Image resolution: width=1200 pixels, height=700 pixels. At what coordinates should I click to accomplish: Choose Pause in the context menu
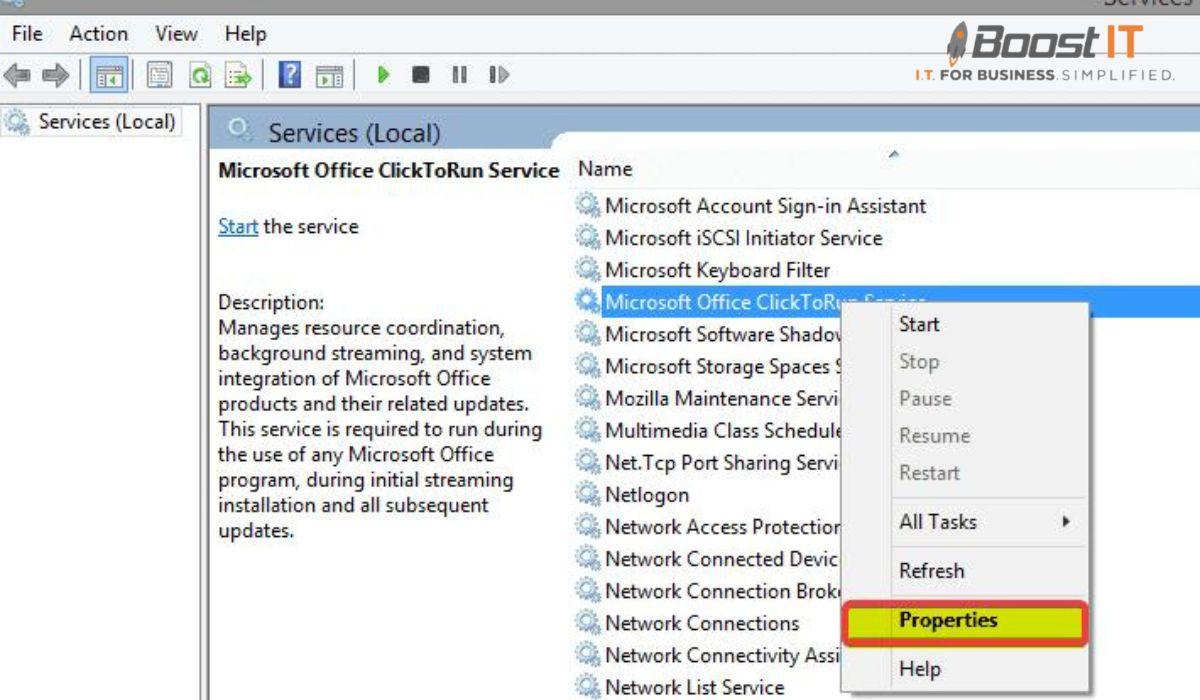click(x=925, y=398)
